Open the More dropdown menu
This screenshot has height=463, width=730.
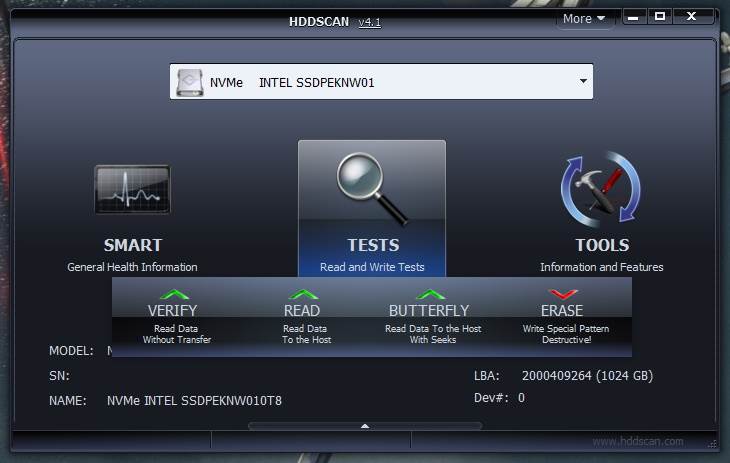click(x=583, y=18)
